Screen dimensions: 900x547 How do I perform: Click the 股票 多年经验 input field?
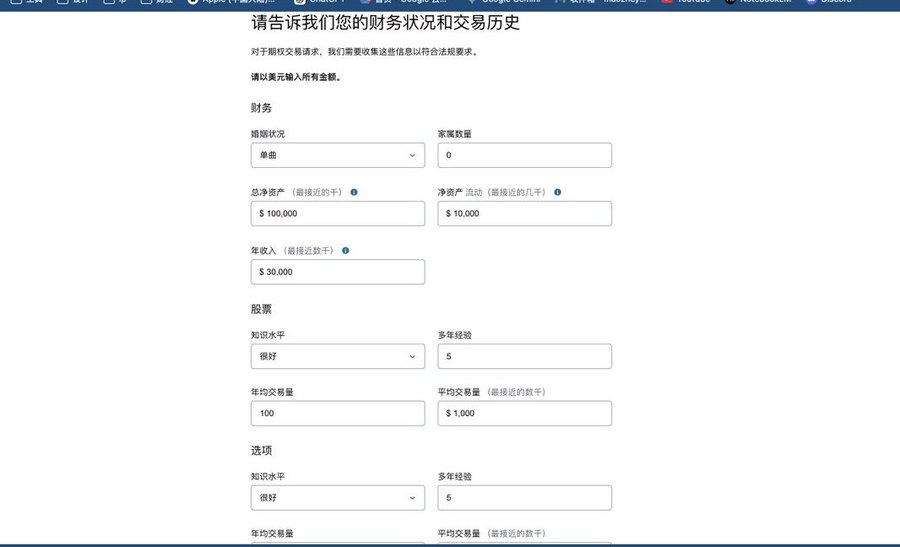(525, 356)
